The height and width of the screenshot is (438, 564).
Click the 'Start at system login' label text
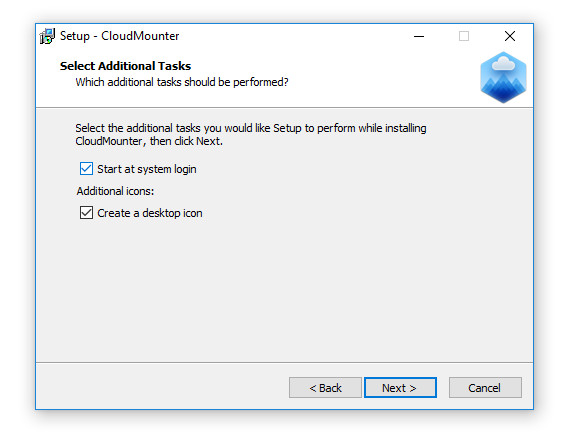point(147,169)
